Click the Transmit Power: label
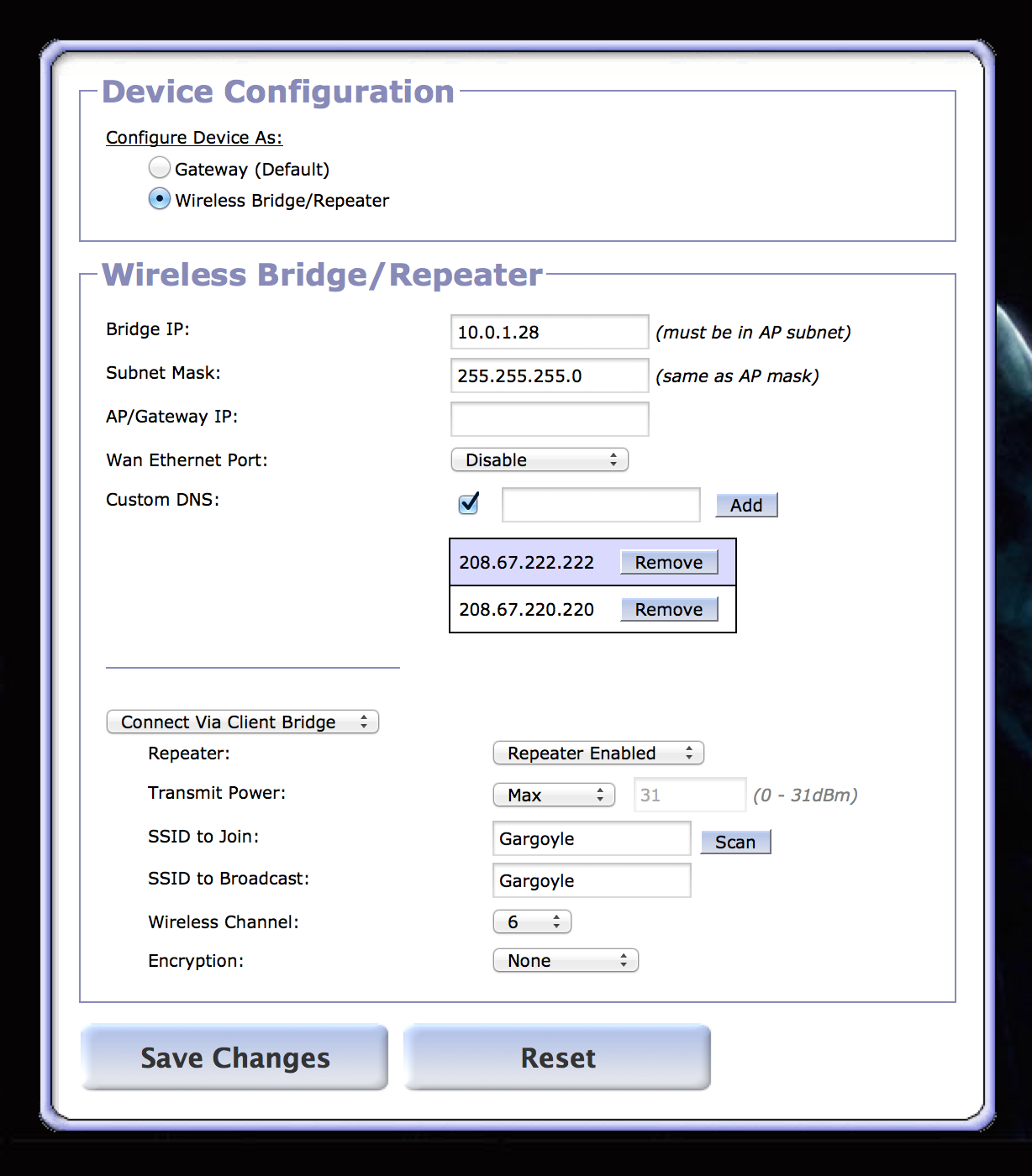The image size is (1032, 1176). click(x=217, y=793)
